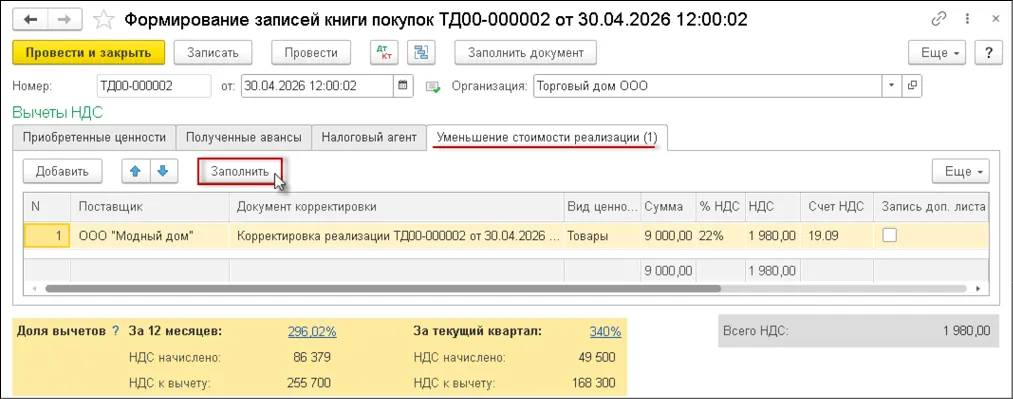Viewport: 1013px width, 399px height.
Task: Open help for Доля вычетов question mark
Action: click(116, 331)
